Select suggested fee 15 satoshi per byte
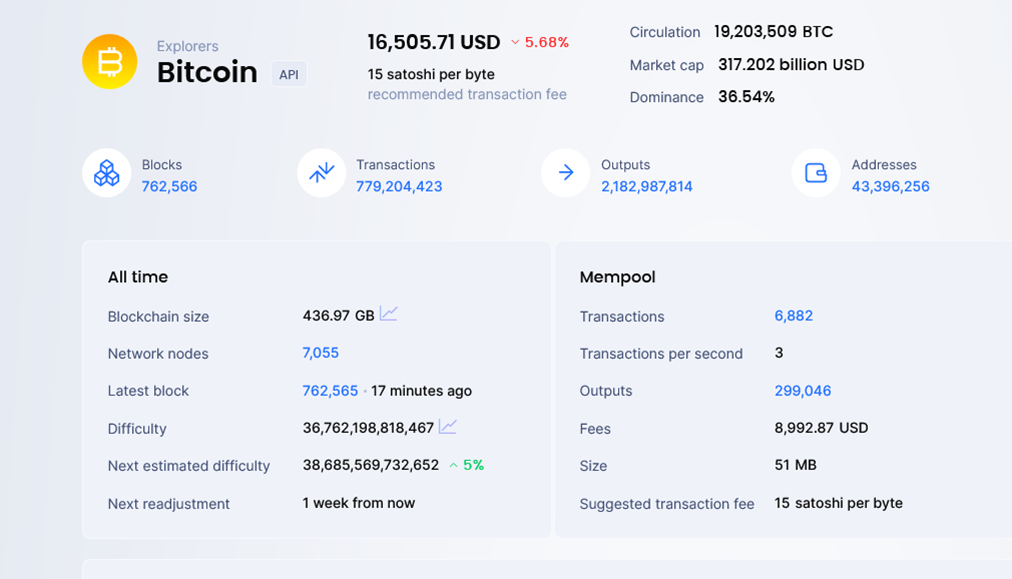This screenshot has height=579, width=1012. click(839, 503)
